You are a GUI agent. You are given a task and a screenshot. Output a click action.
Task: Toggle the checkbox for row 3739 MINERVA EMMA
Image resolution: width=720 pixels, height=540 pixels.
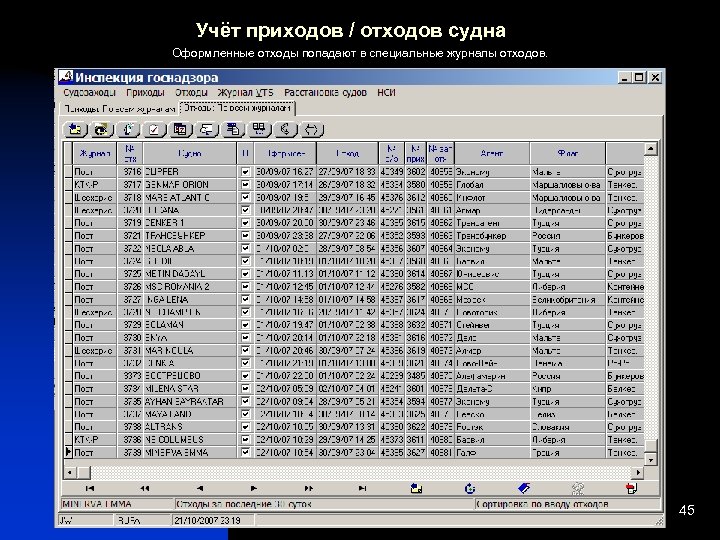tap(245, 452)
